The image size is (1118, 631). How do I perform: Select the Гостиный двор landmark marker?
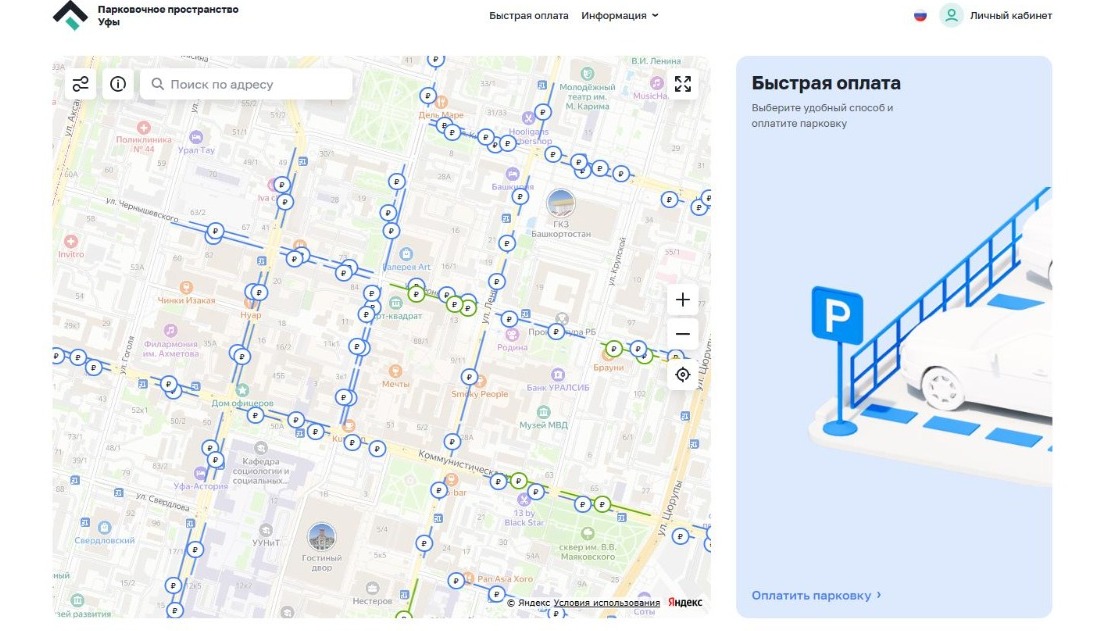[321, 537]
